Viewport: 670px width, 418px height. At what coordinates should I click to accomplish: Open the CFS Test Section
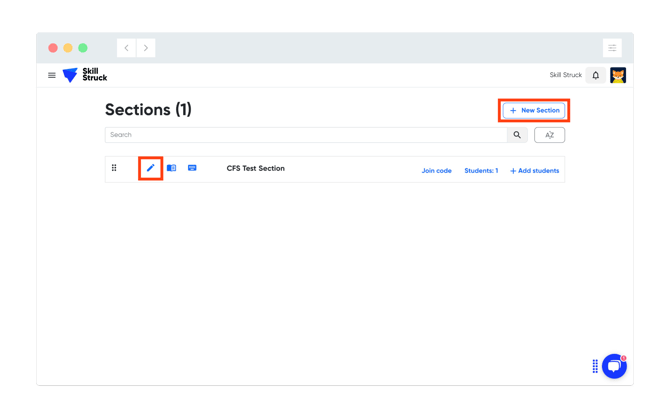[256, 168]
